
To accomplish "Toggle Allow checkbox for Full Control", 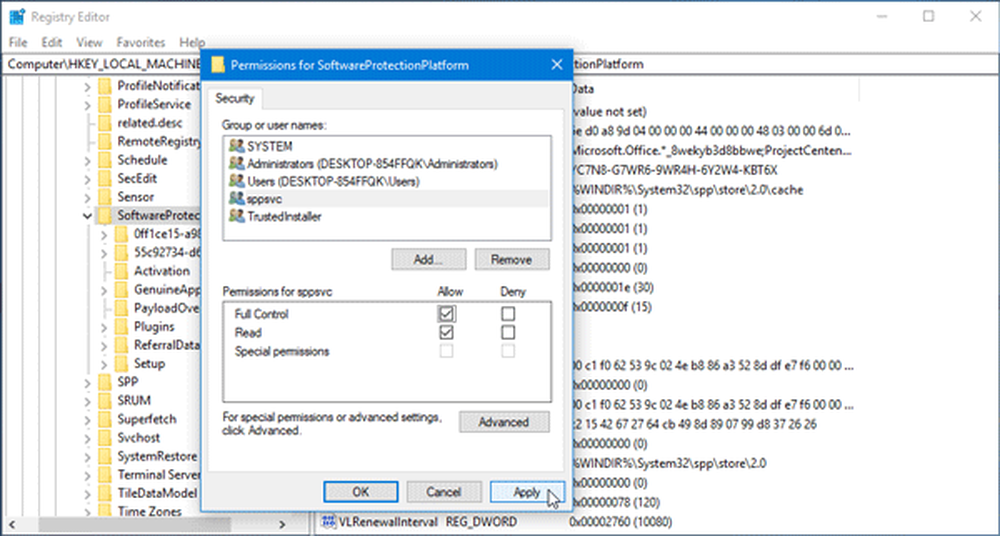I will click(x=445, y=314).
